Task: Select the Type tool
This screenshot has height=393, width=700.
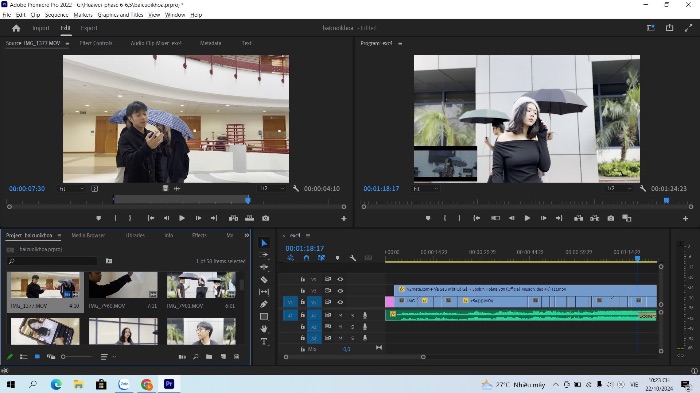Action: coord(264,342)
